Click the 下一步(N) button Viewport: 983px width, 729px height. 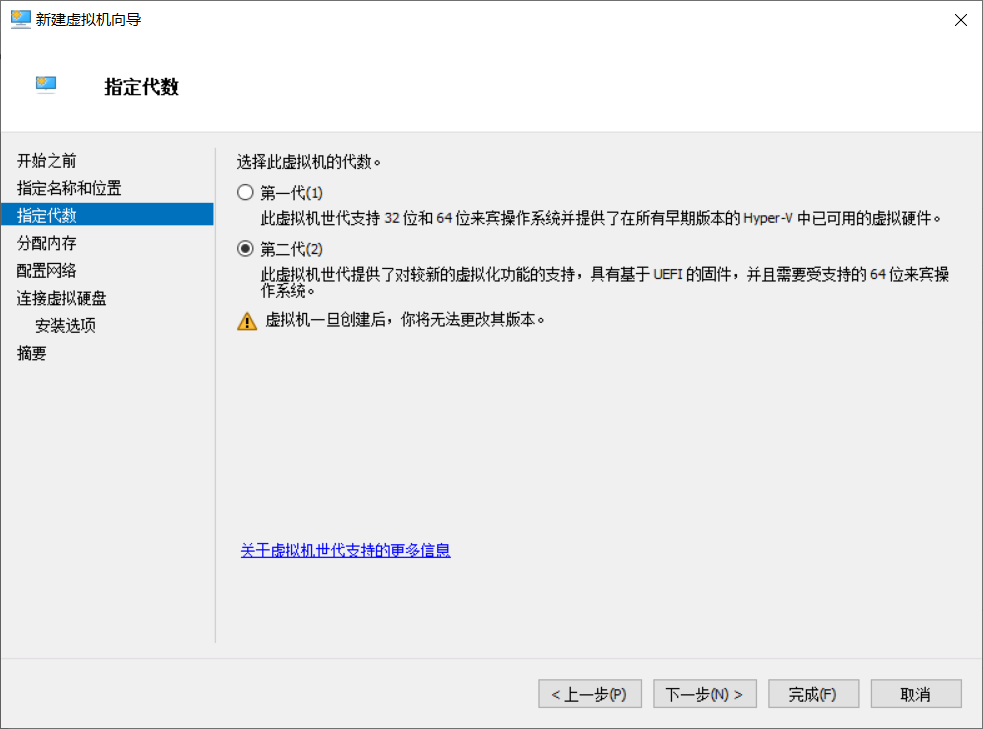click(704, 693)
